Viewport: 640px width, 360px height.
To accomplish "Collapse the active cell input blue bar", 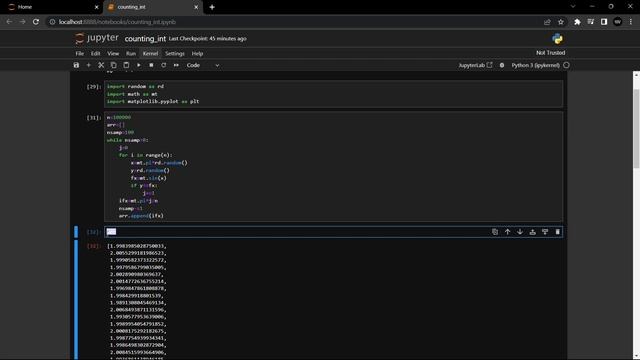I will click(x=76, y=232).
